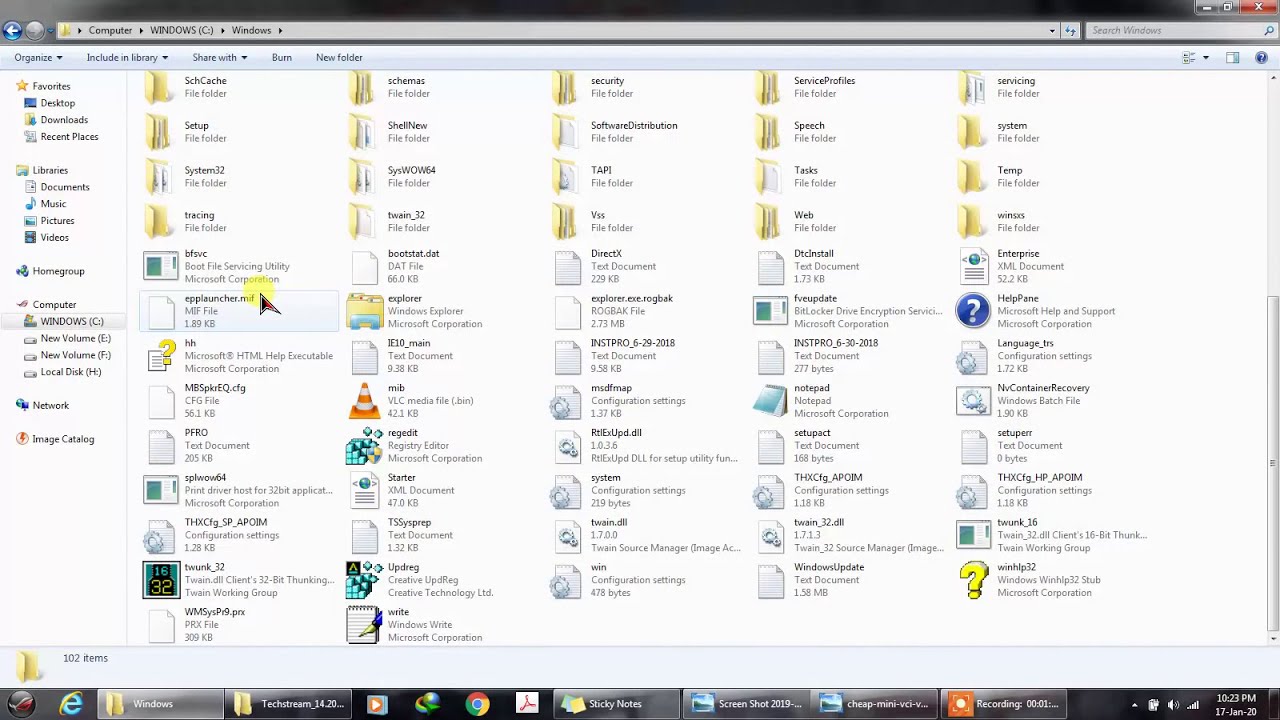Open the Videos library

click(x=54, y=238)
